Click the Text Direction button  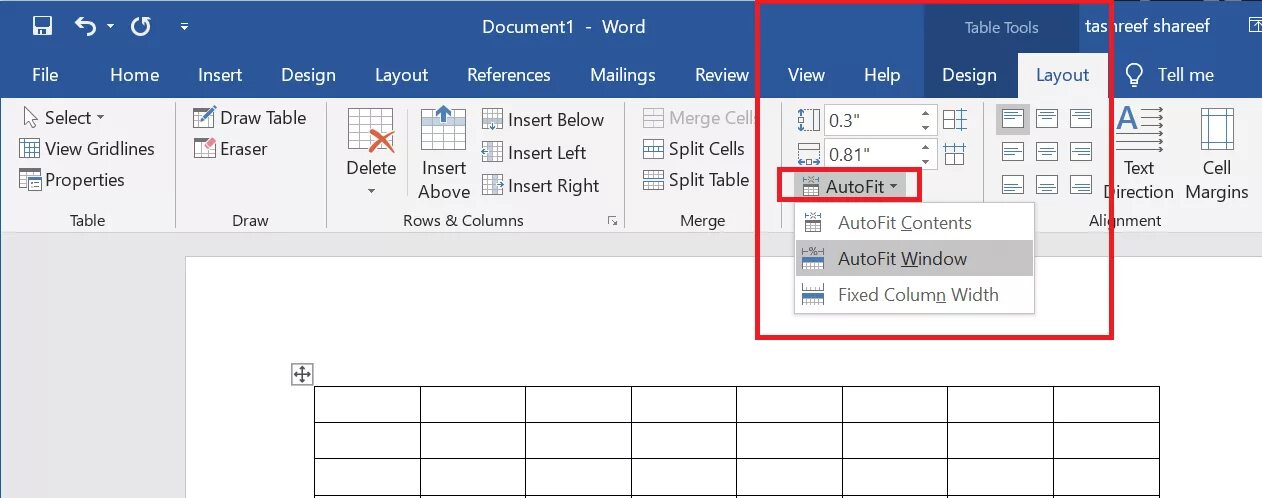click(1139, 154)
